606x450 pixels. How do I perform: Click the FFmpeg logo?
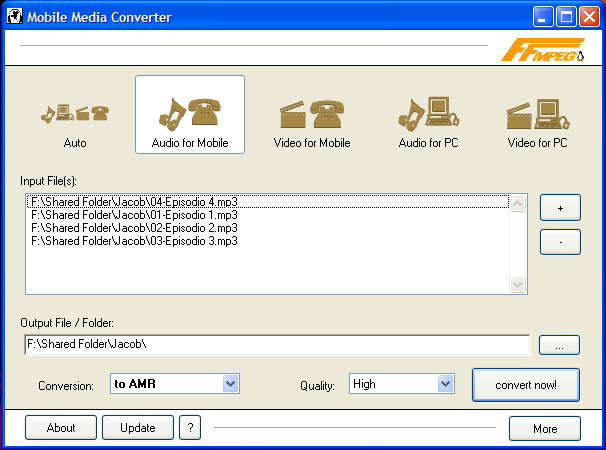coord(543,50)
